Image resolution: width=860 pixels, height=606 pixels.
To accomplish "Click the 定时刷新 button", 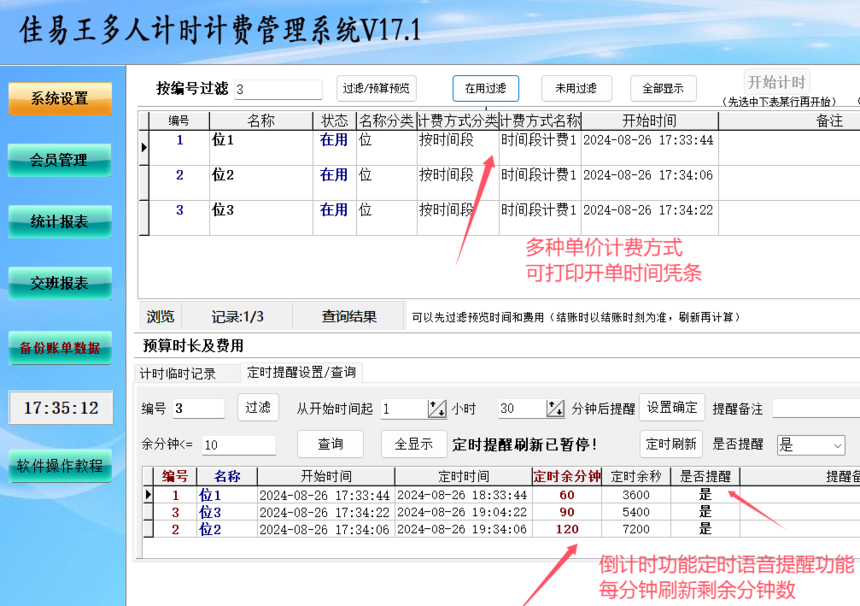I will [x=671, y=444].
